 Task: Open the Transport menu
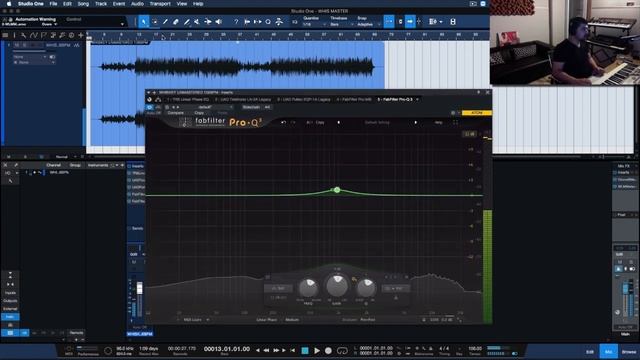pyautogui.click(x=160, y=4)
